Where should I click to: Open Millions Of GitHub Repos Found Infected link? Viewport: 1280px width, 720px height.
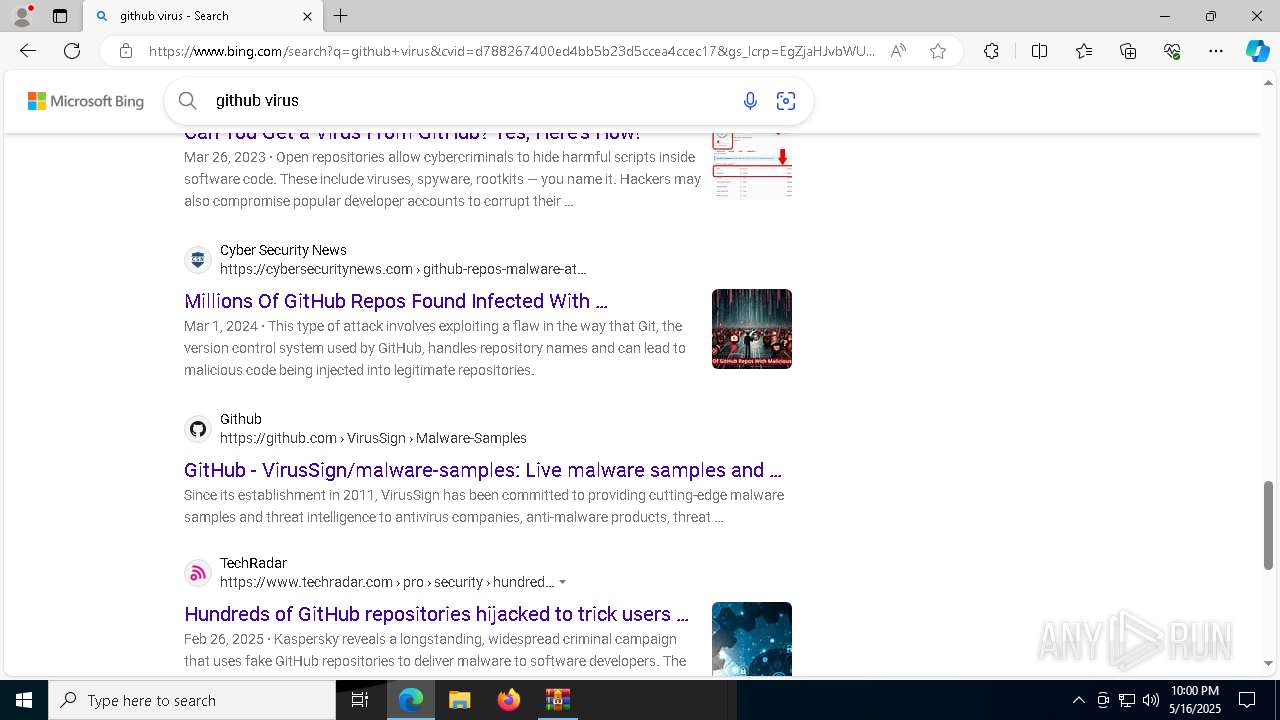pyautogui.click(x=396, y=301)
